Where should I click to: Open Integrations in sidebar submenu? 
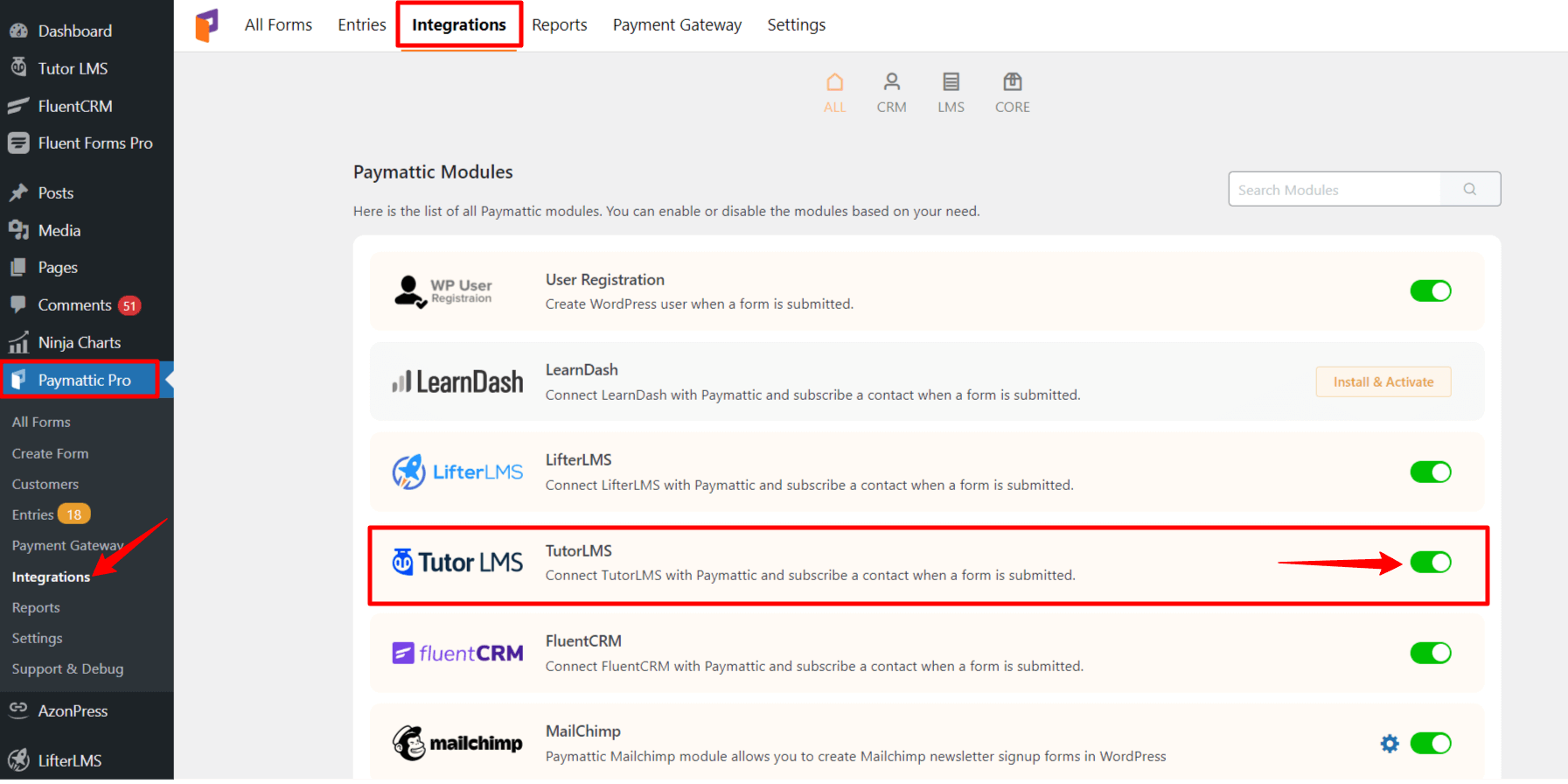51,577
